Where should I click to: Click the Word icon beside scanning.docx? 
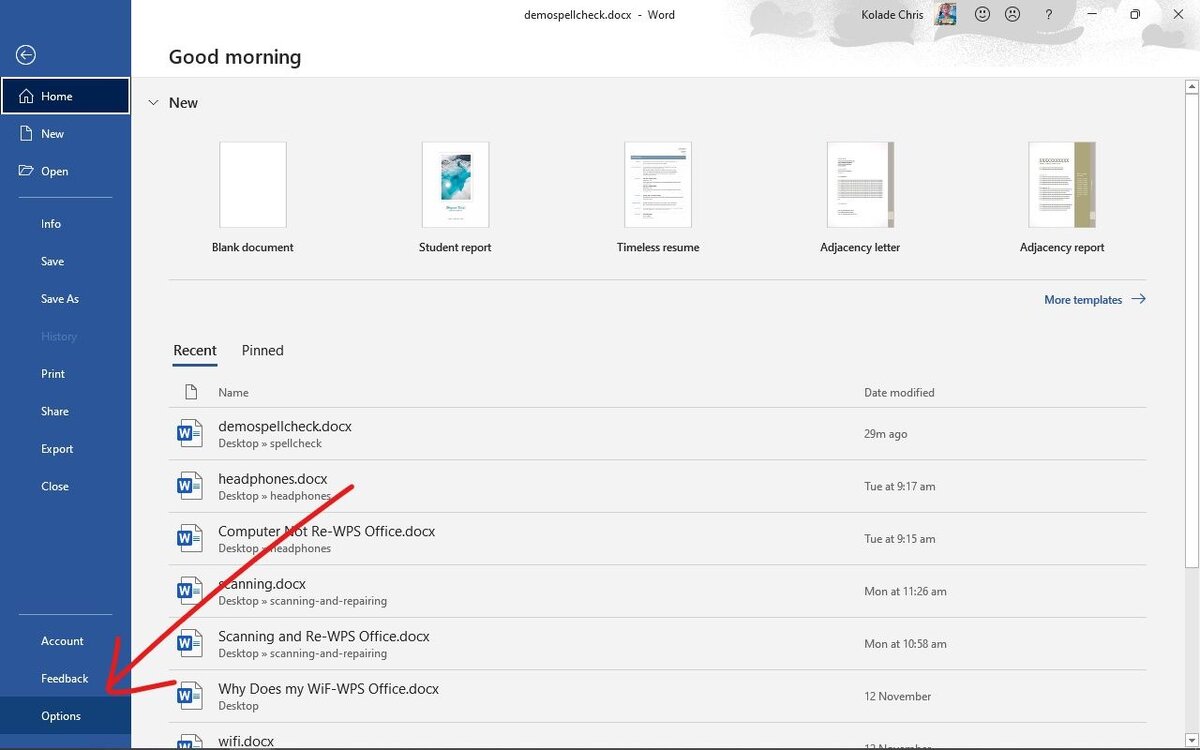[x=189, y=591]
